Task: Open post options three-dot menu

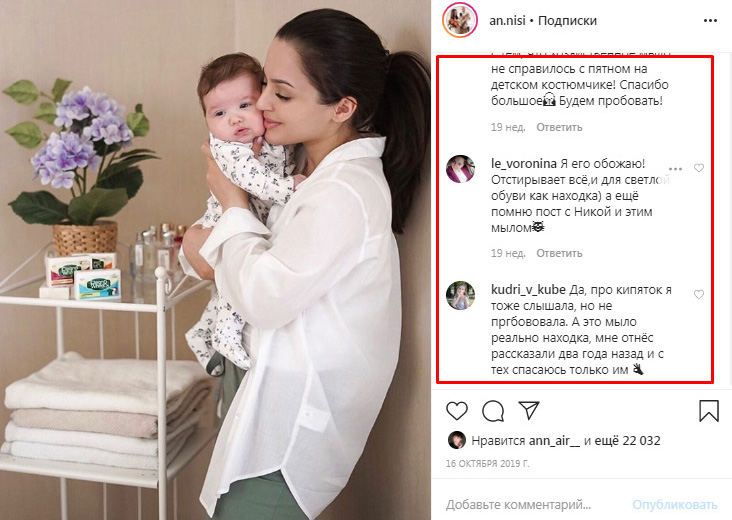Action: (x=710, y=21)
